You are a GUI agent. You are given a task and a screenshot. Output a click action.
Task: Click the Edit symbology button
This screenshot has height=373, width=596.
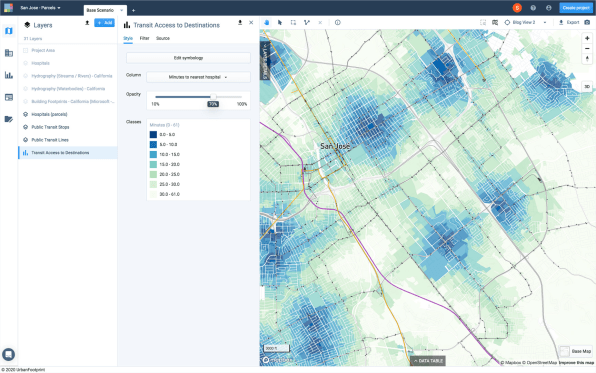189,58
